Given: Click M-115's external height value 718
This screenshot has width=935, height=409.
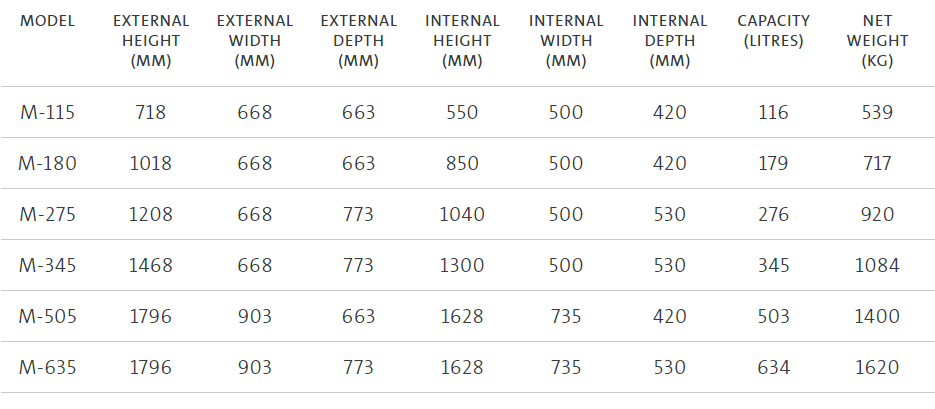Looking at the screenshot, I should click(x=150, y=112).
